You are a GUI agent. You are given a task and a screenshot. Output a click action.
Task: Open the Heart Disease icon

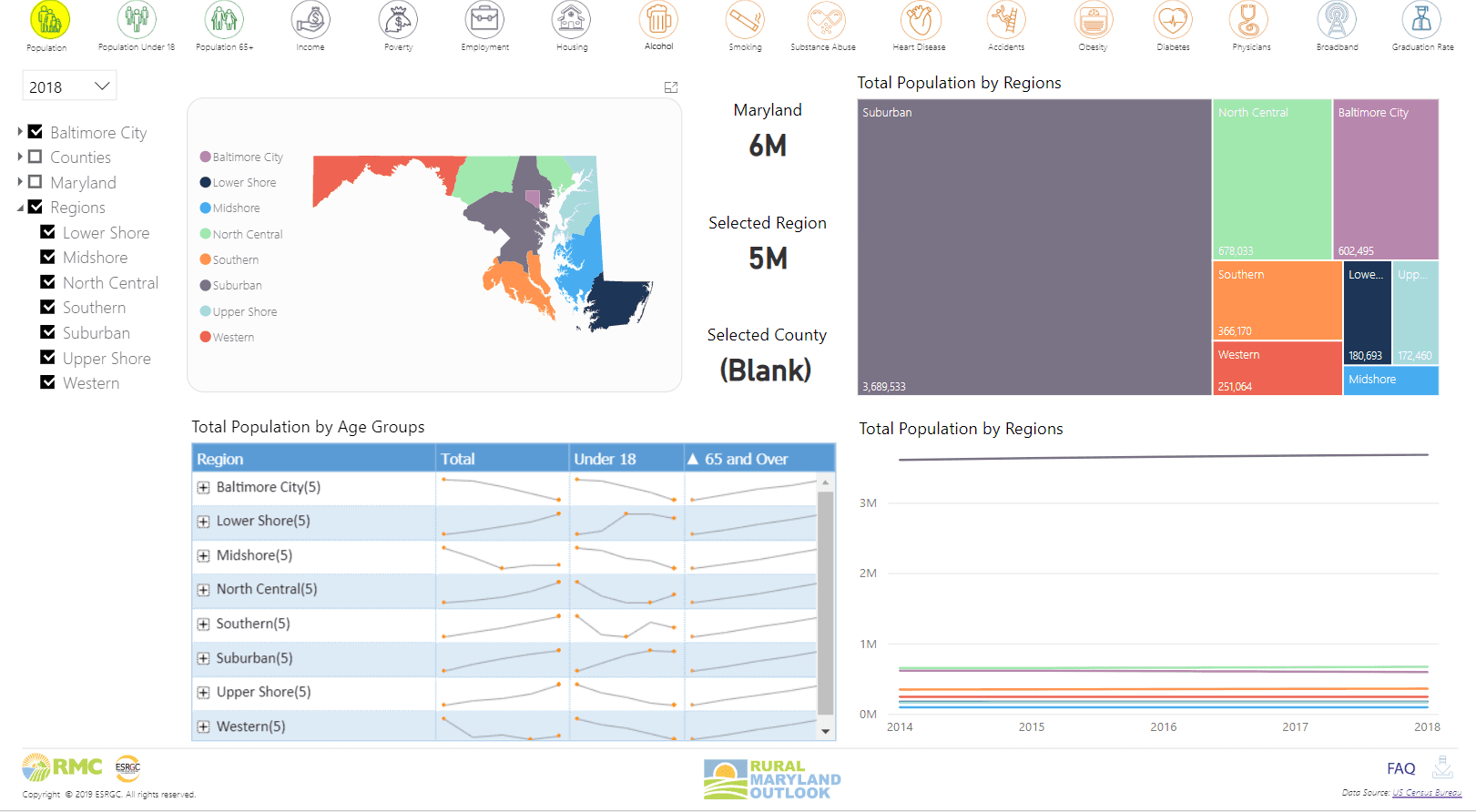[x=921, y=19]
